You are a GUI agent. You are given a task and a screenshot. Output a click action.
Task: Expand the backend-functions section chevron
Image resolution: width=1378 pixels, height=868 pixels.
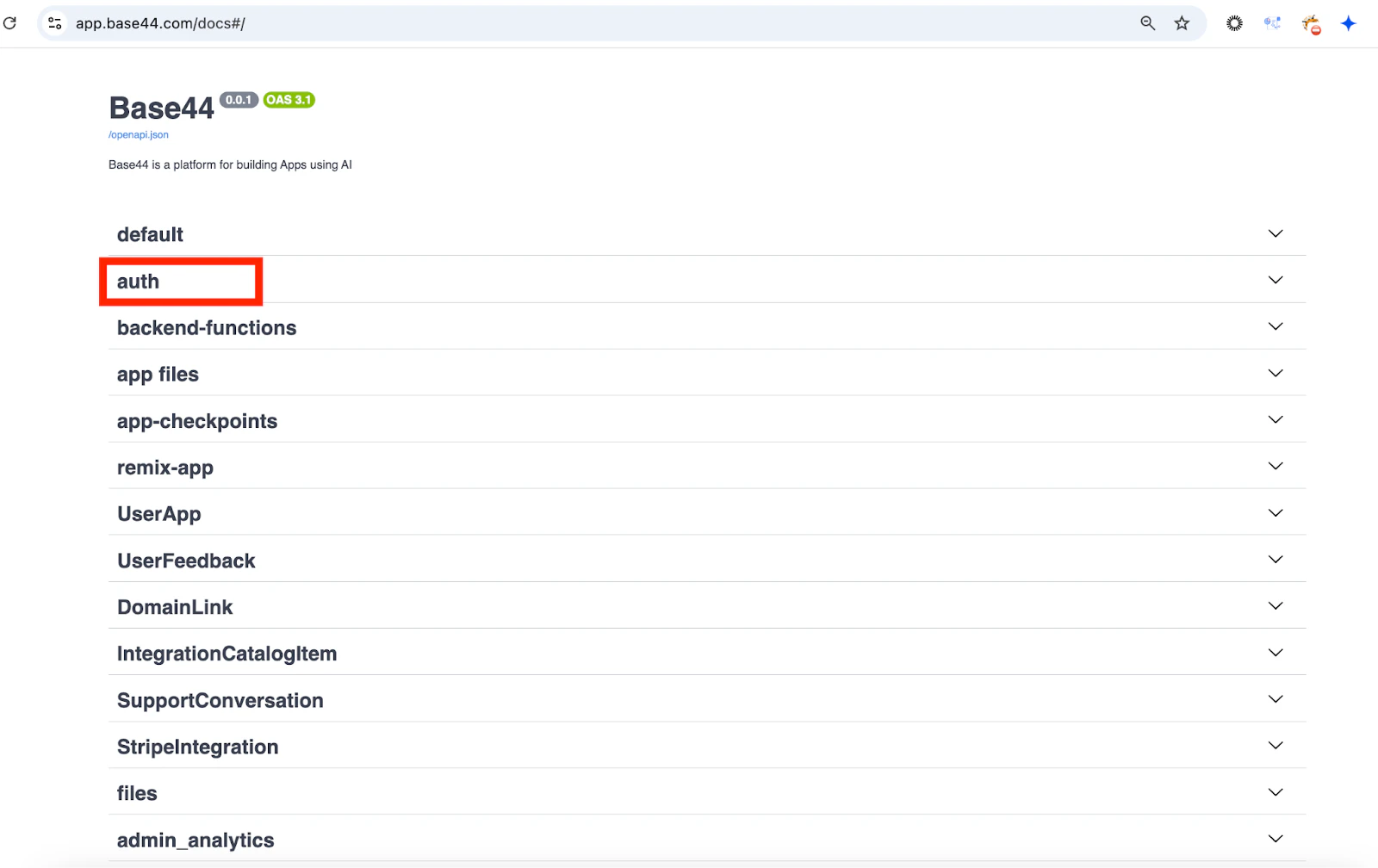coord(1276,326)
